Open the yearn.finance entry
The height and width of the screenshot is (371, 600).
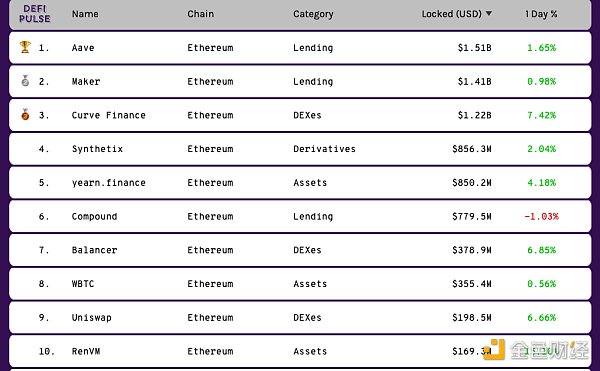click(109, 182)
